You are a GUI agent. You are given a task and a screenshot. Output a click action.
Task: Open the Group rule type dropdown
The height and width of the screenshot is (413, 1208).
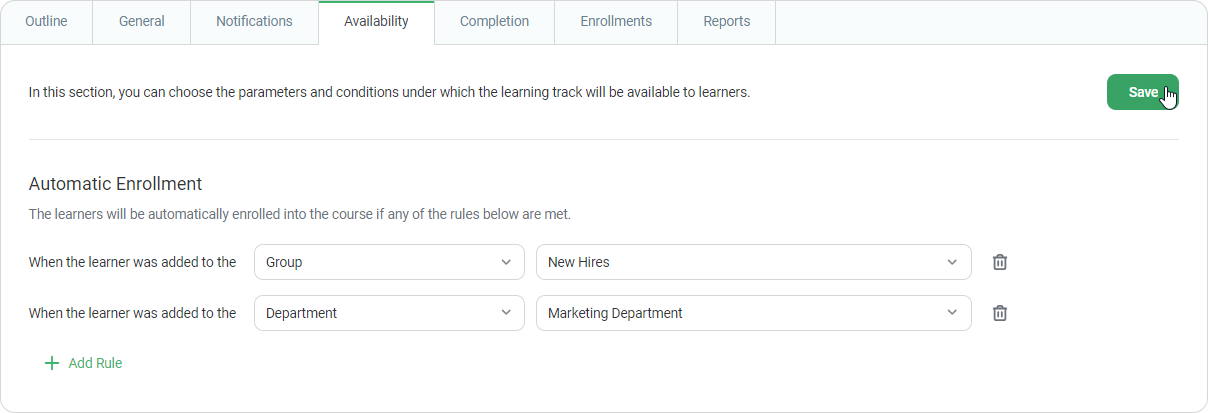pyautogui.click(x=389, y=262)
